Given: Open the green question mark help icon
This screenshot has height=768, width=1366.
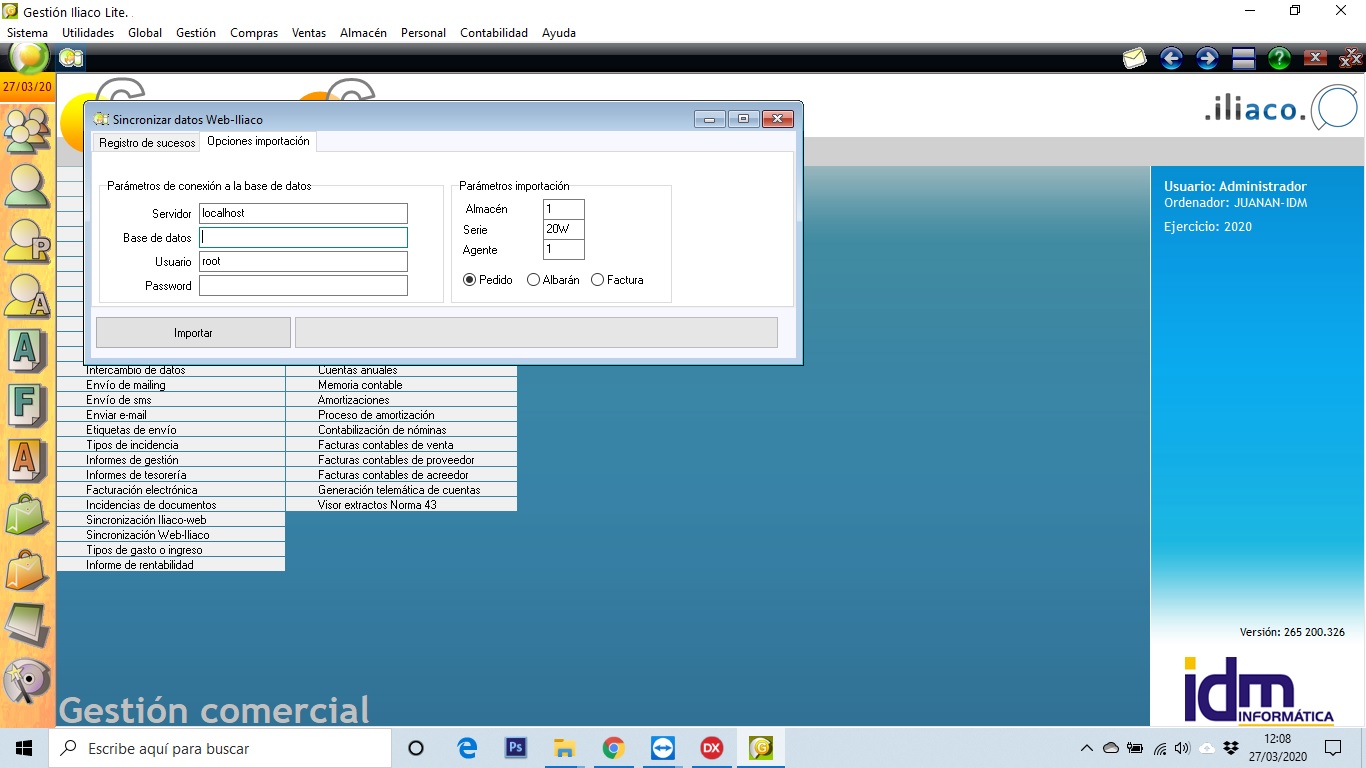Looking at the screenshot, I should tap(1279, 58).
